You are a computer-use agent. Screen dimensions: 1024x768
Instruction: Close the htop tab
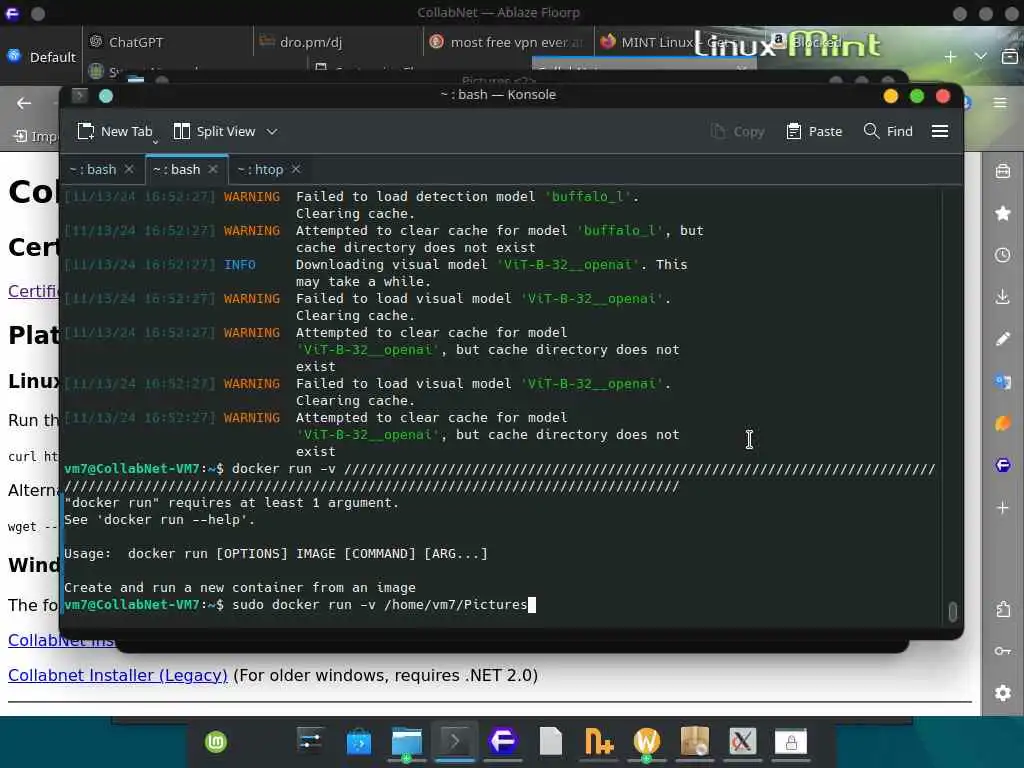(296, 169)
